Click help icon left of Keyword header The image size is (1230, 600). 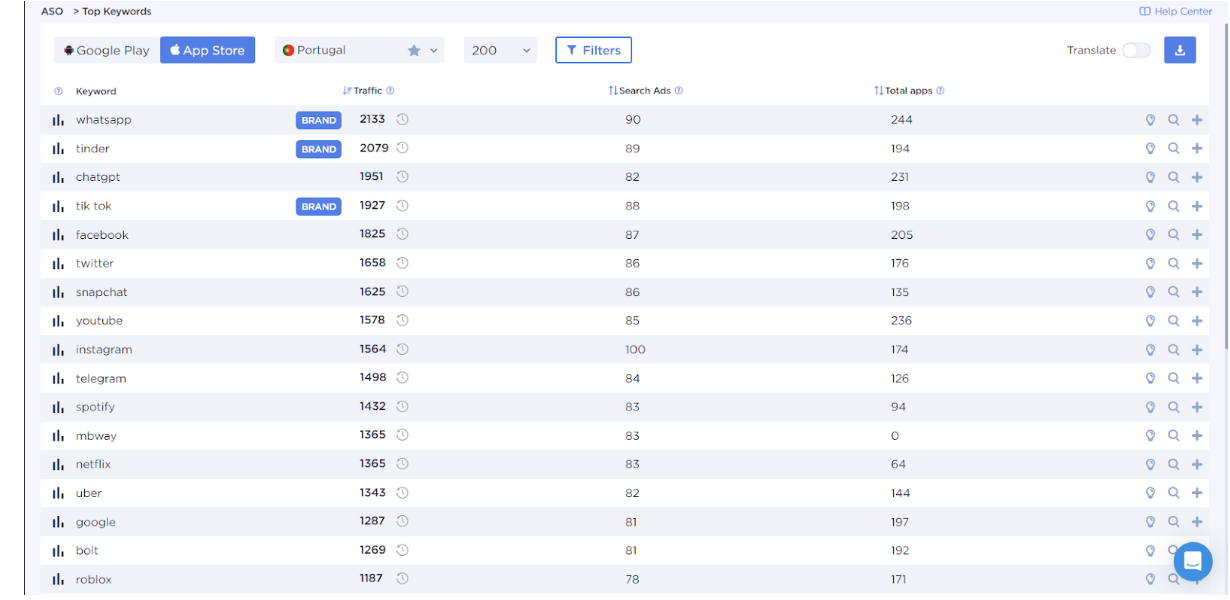[58, 91]
